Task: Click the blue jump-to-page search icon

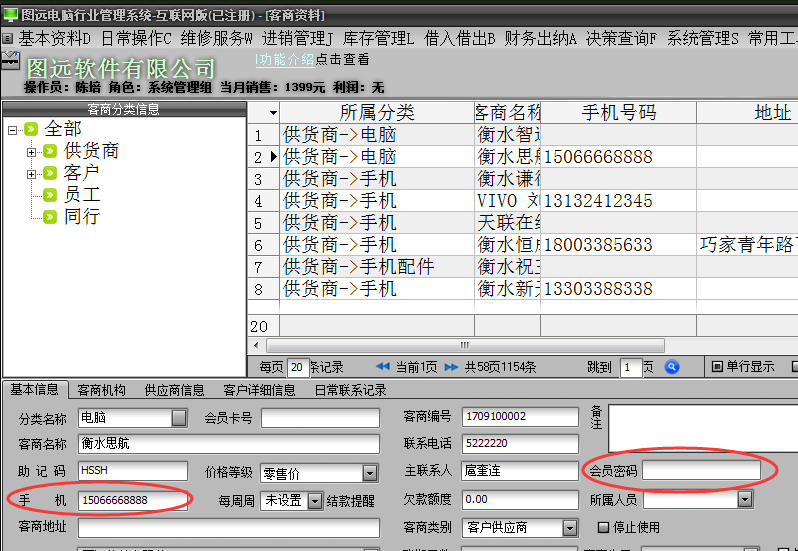Action: click(x=672, y=367)
